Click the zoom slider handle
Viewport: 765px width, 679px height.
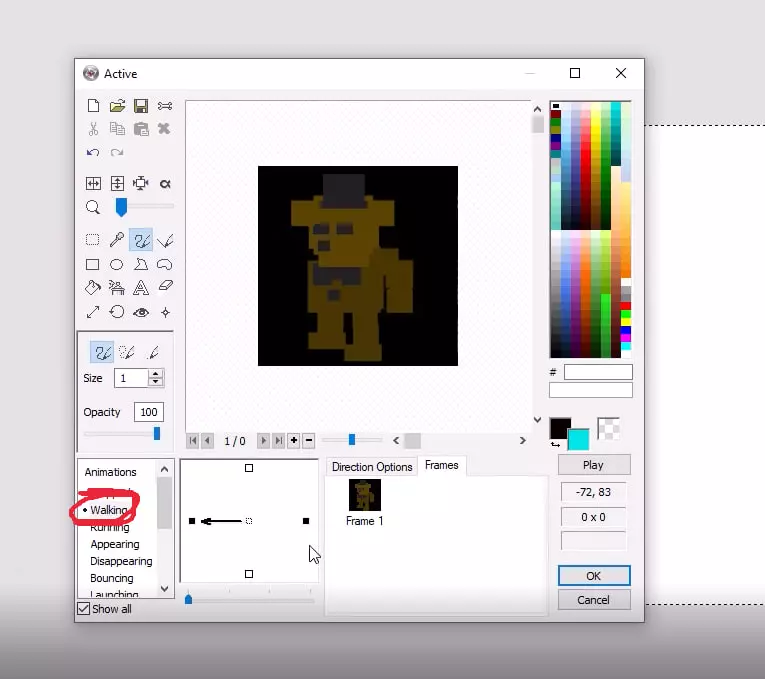(x=121, y=207)
